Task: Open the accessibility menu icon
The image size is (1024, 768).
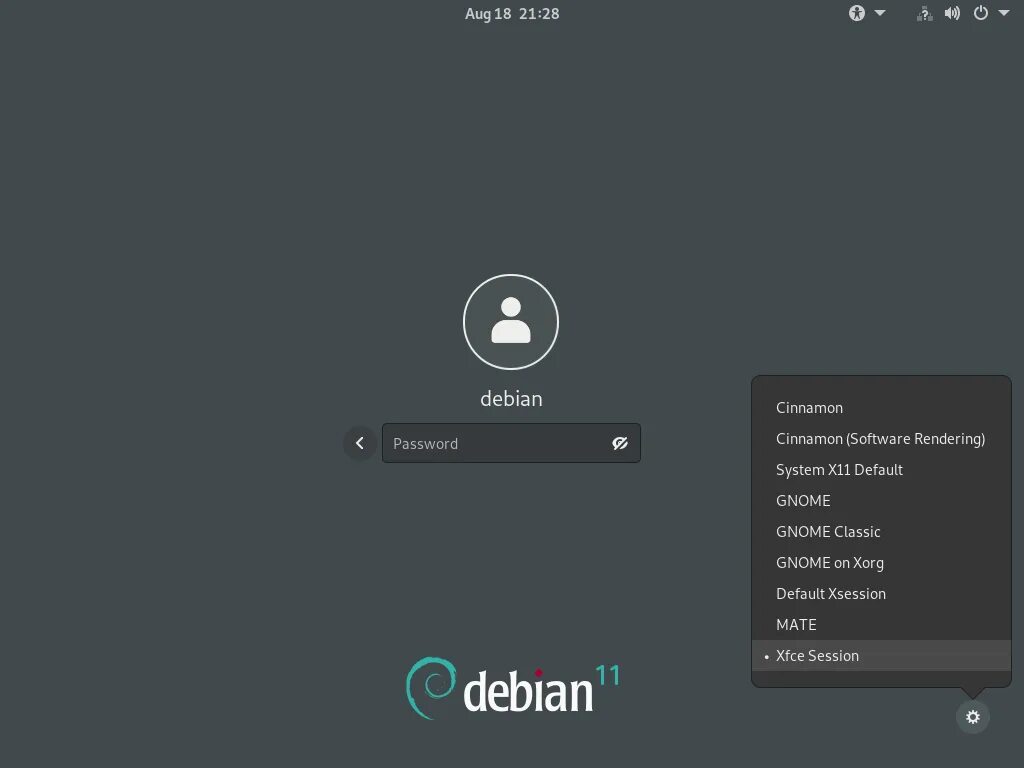Action: [x=856, y=13]
